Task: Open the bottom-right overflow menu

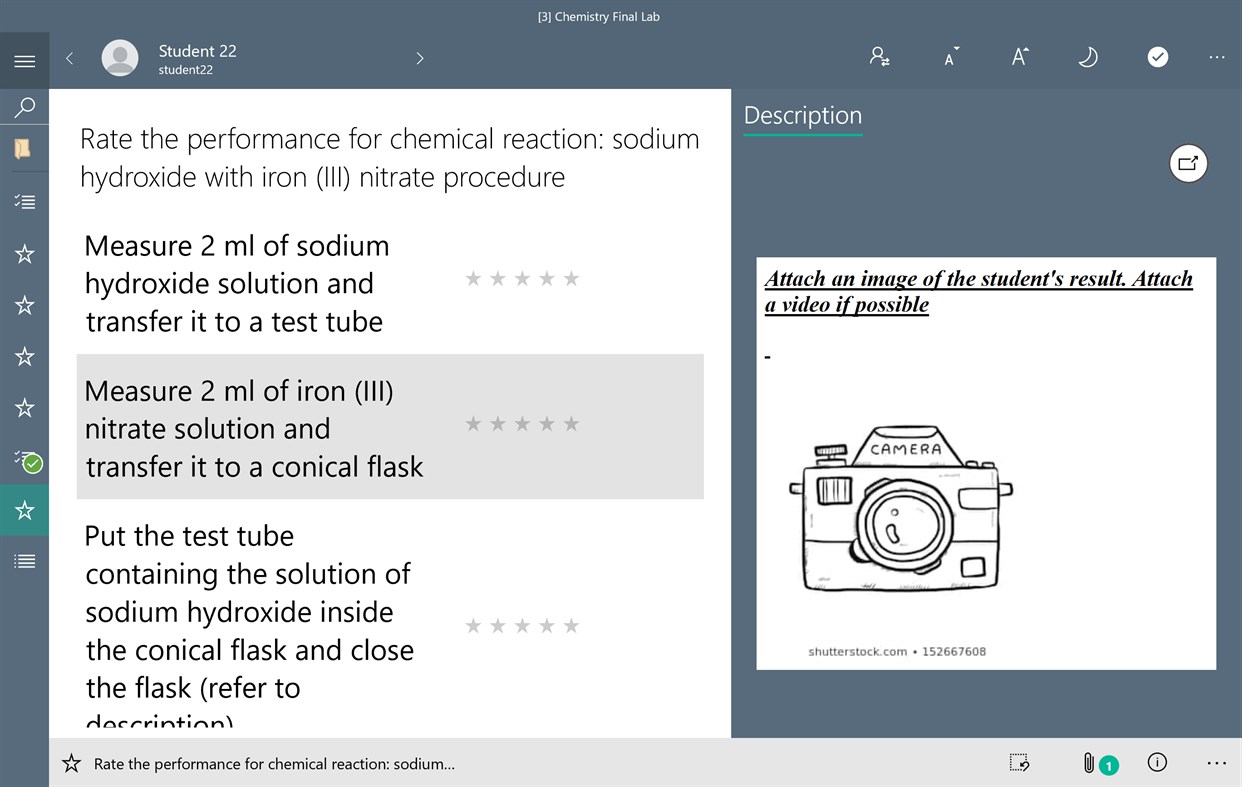Action: 1216,762
